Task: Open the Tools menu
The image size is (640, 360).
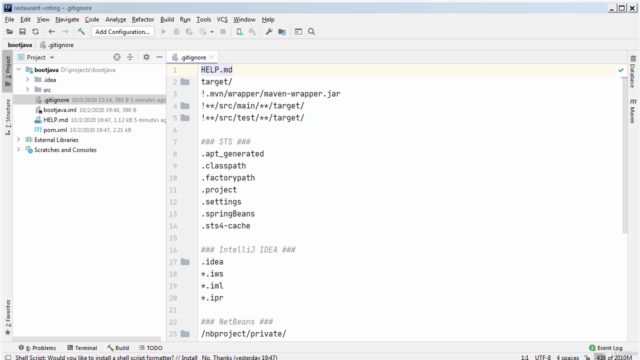Action: coord(203,20)
